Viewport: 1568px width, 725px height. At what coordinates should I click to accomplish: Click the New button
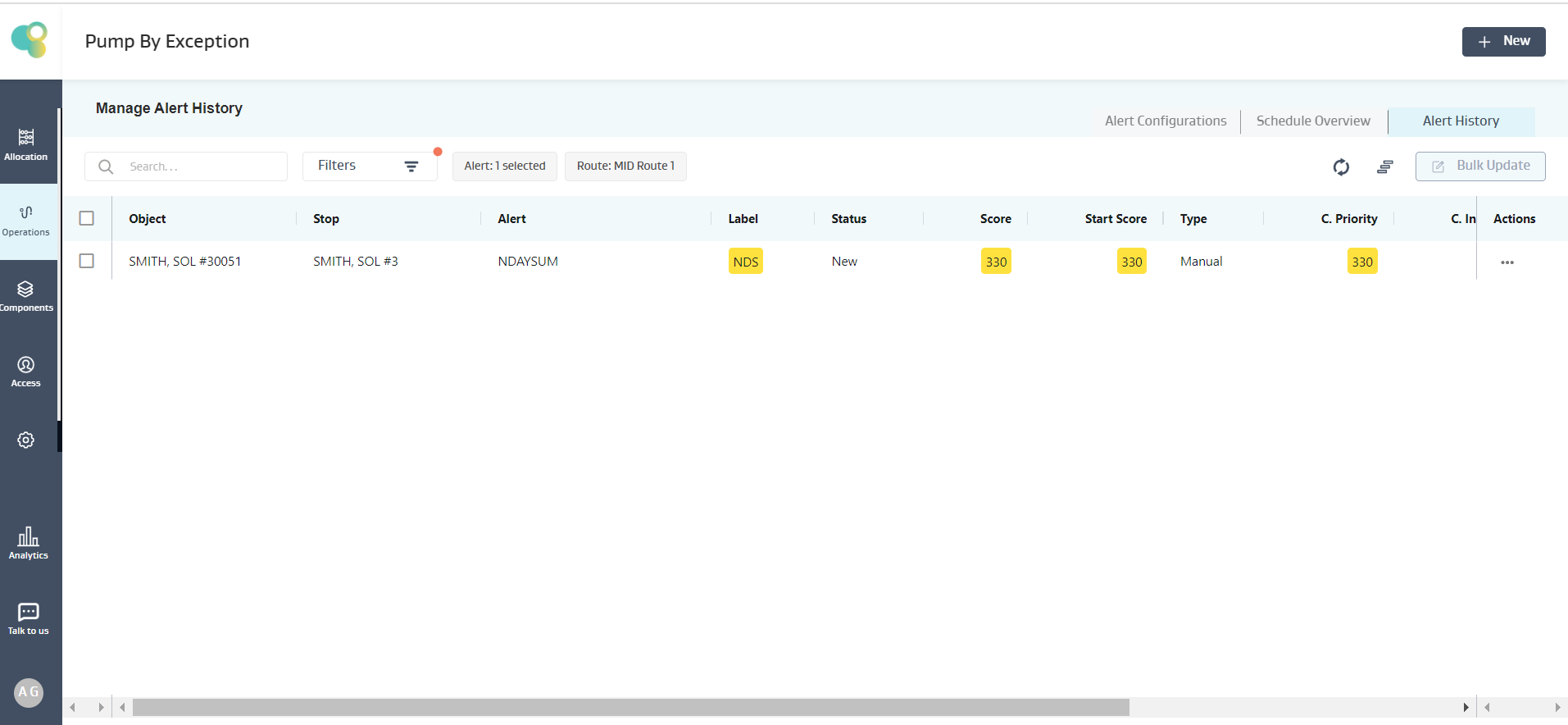tap(1503, 42)
